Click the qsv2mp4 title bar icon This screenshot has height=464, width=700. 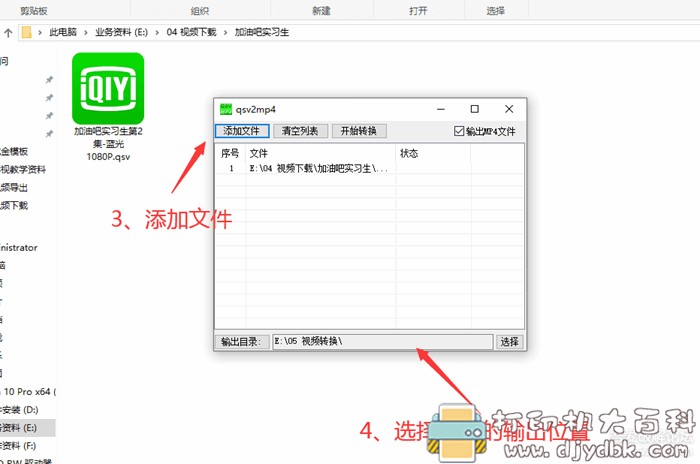pos(226,109)
